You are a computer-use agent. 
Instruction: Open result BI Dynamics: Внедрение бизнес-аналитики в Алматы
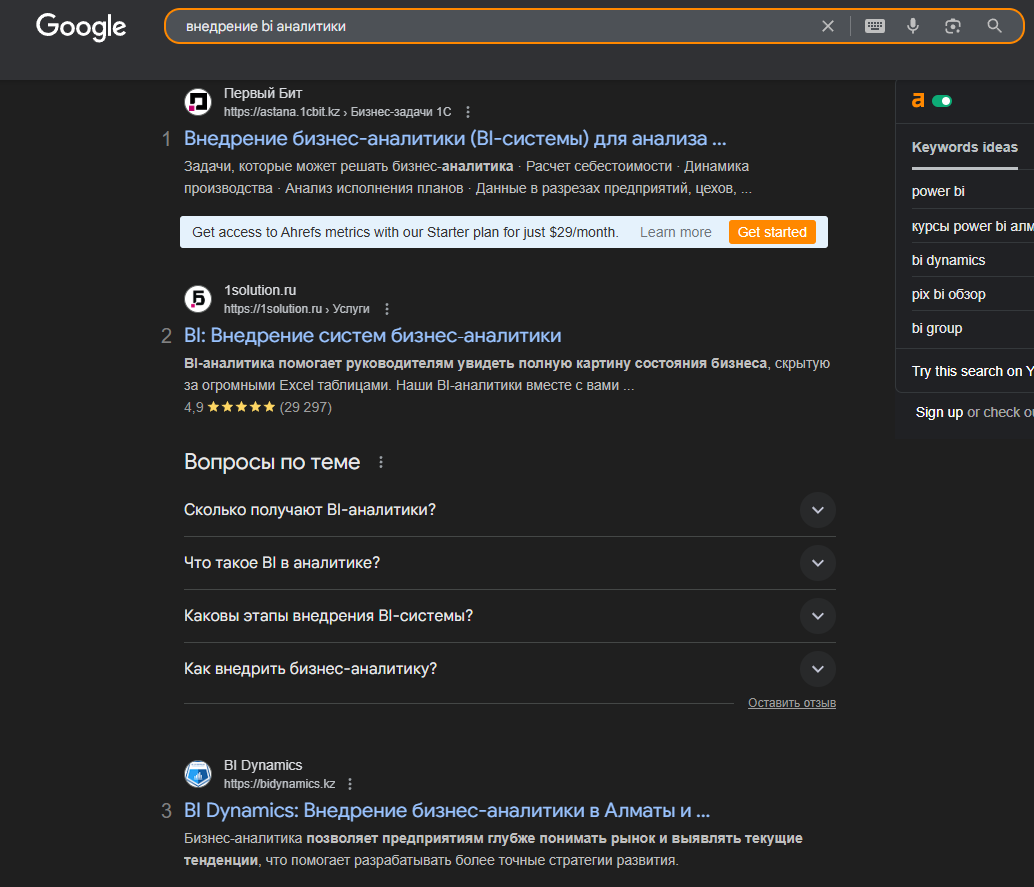[447, 811]
